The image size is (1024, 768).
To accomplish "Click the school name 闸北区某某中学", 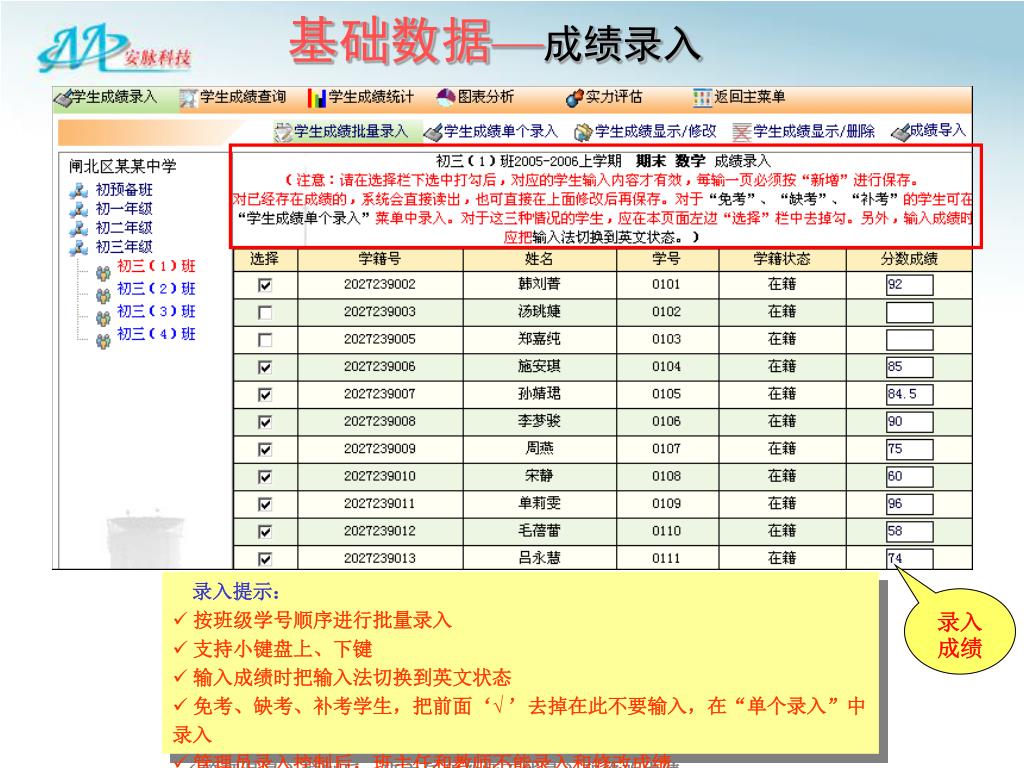I will tap(123, 167).
